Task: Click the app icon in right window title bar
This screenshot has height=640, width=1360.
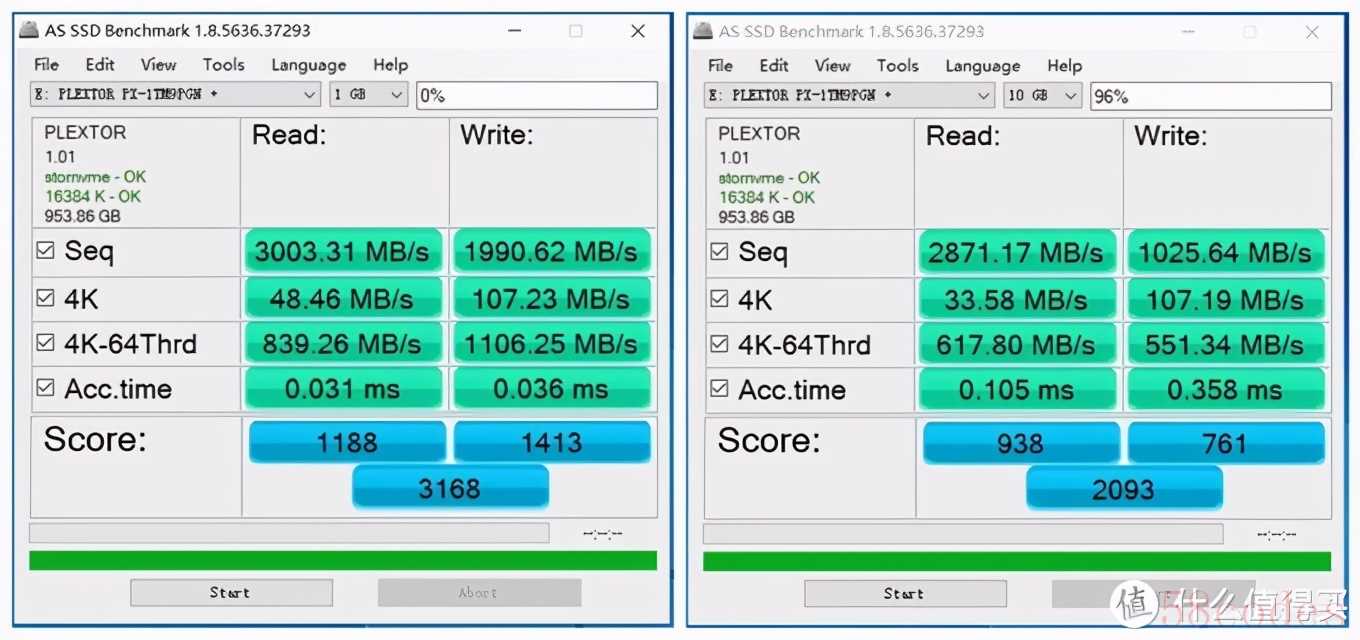Action: (x=704, y=31)
